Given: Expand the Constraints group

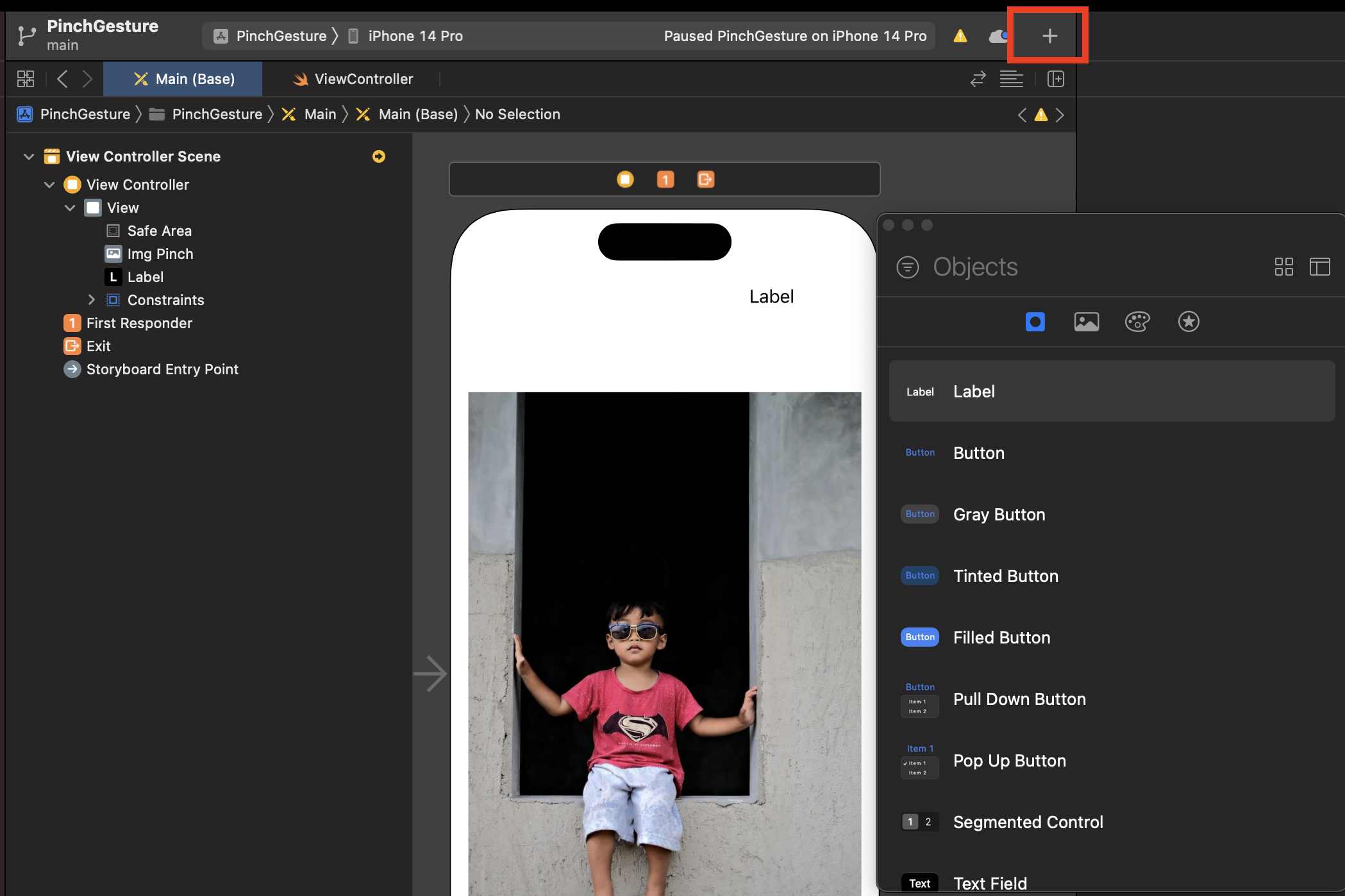Looking at the screenshot, I should pos(91,300).
